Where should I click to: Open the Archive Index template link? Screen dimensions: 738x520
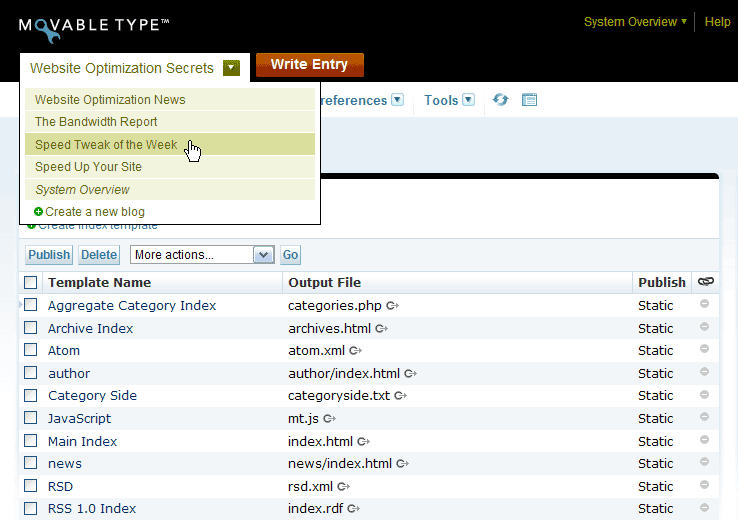90,328
